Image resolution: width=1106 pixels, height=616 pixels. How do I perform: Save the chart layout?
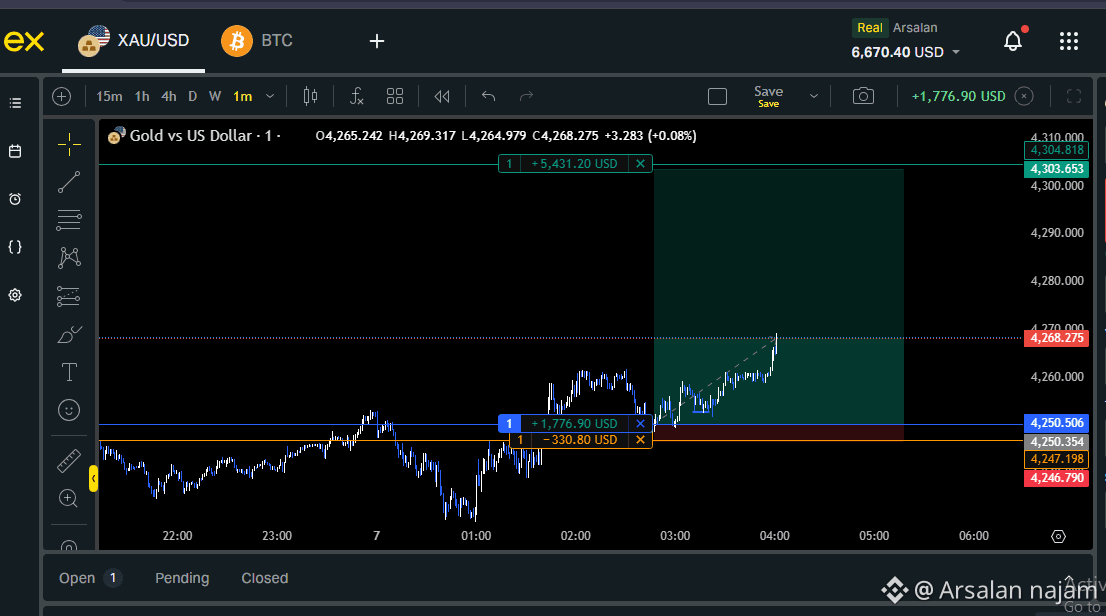[x=768, y=97]
